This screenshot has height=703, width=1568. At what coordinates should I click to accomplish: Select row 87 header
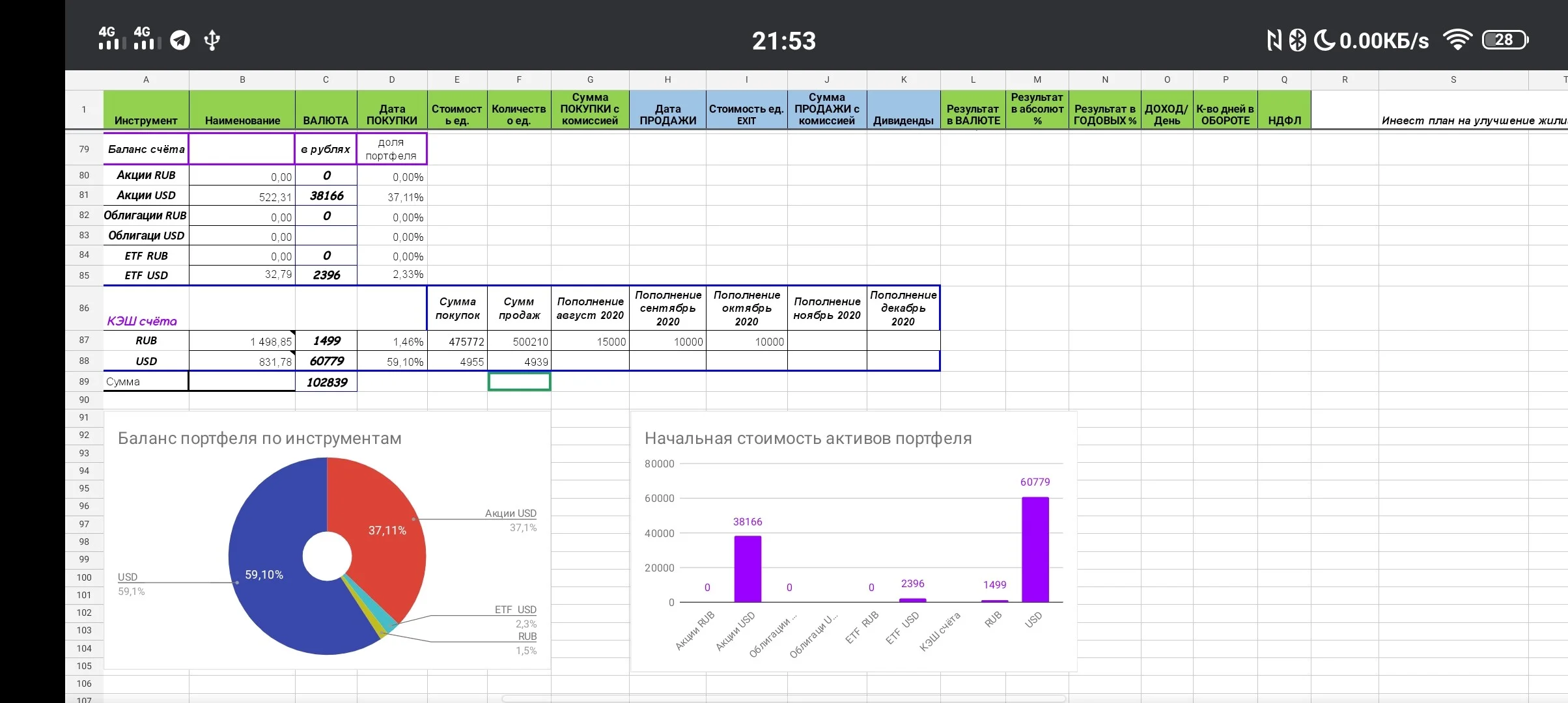pos(84,340)
